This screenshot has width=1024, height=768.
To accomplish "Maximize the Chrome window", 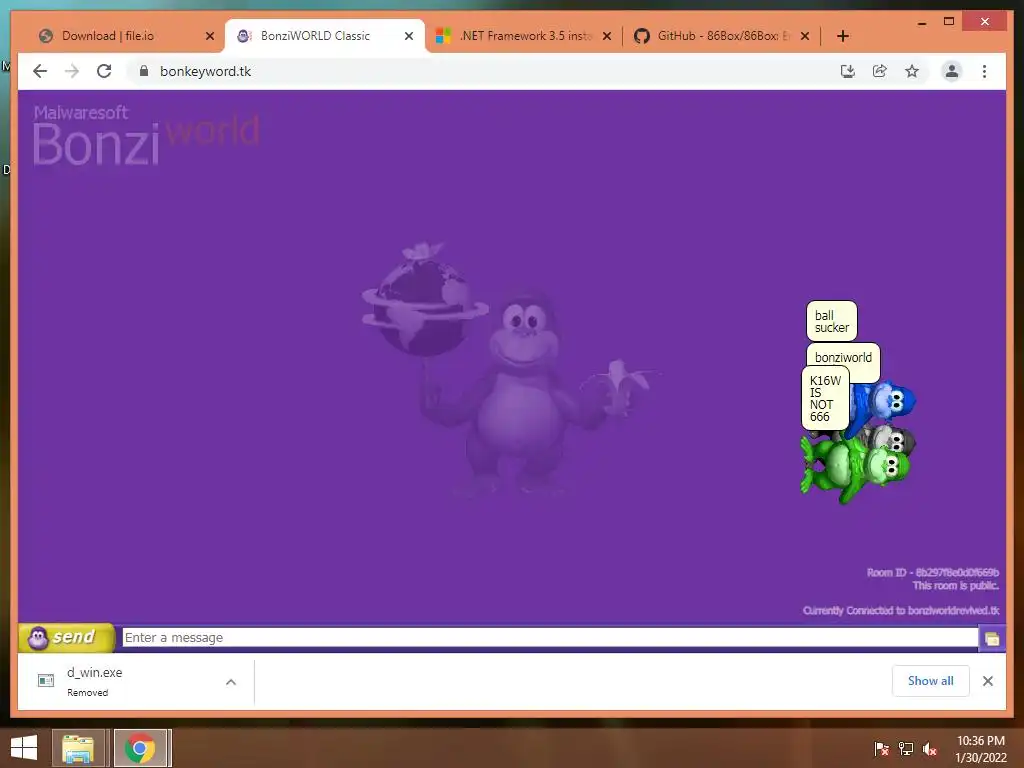I will 949,22.
